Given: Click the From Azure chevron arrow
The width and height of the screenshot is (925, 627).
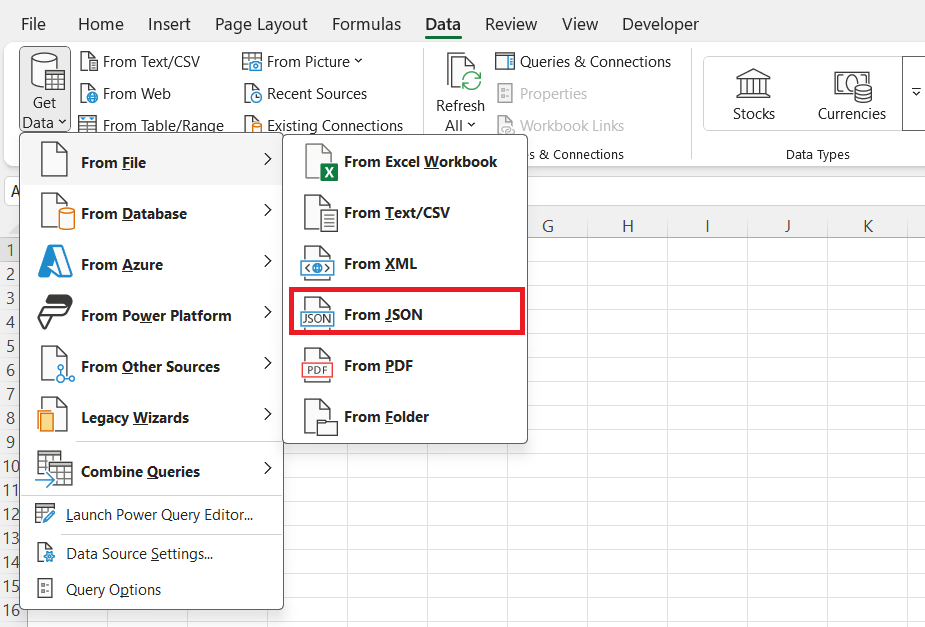Looking at the screenshot, I should click(268, 261).
